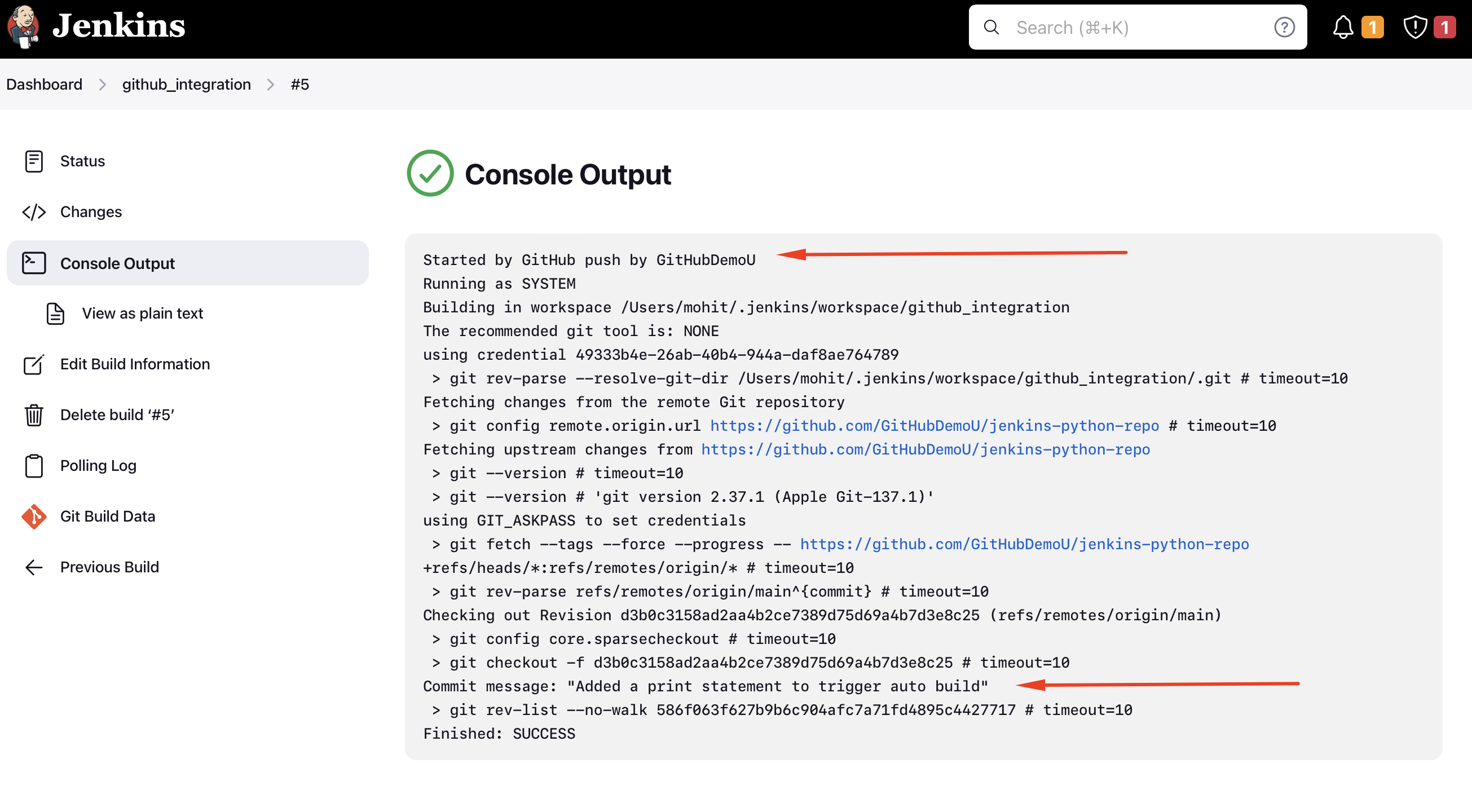1472x812 pixels.
Task: Click the Jenkins title text
Action: coord(119,26)
